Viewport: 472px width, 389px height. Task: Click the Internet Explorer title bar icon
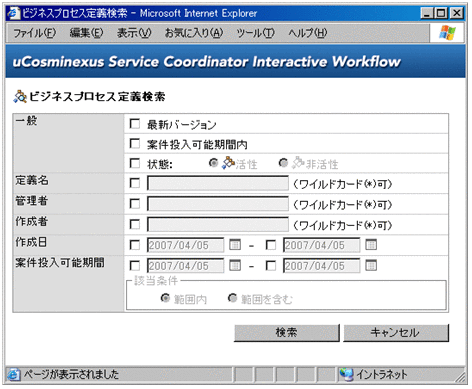pyautogui.click(x=14, y=13)
